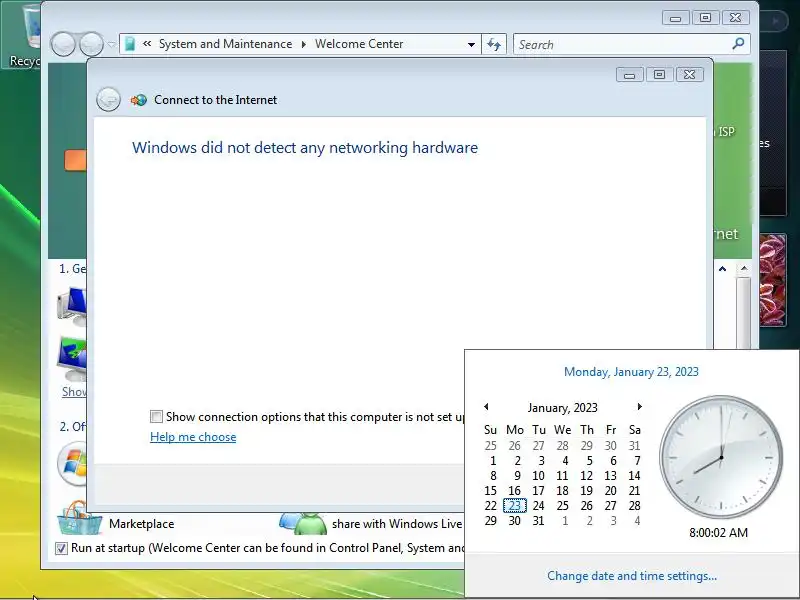The width and height of the screenshot is (800, 600).
Task: Click the Connect to the Internet globe icon
Action: point(138,100)
